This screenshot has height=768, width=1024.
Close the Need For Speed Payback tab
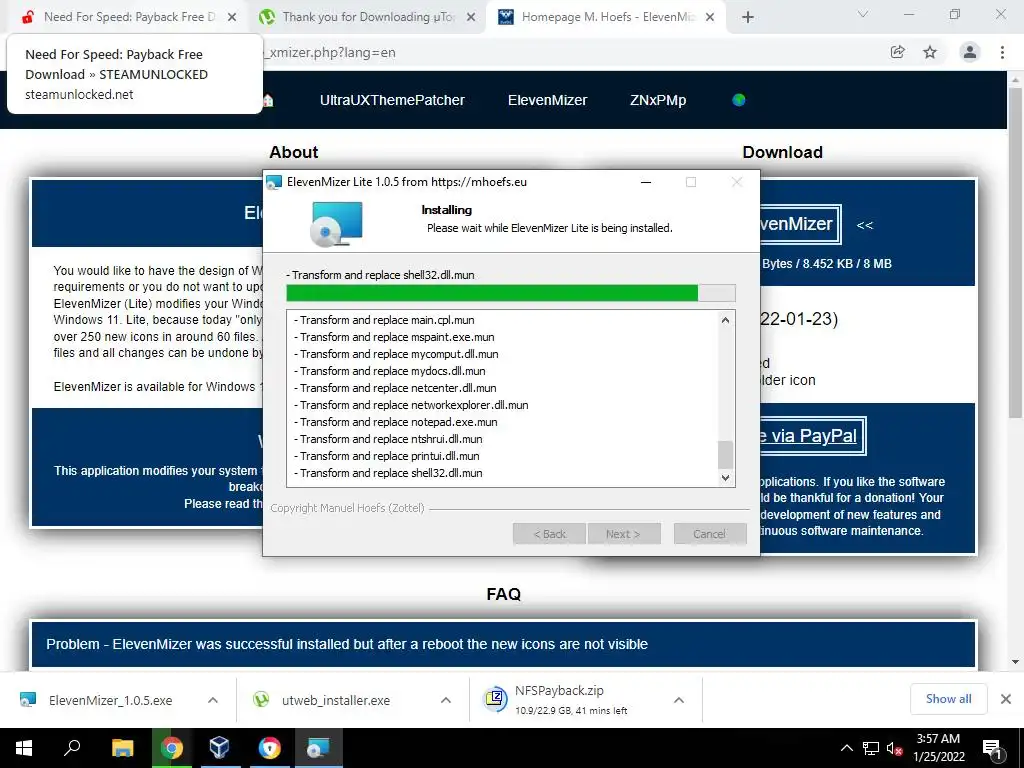[232, 17]
